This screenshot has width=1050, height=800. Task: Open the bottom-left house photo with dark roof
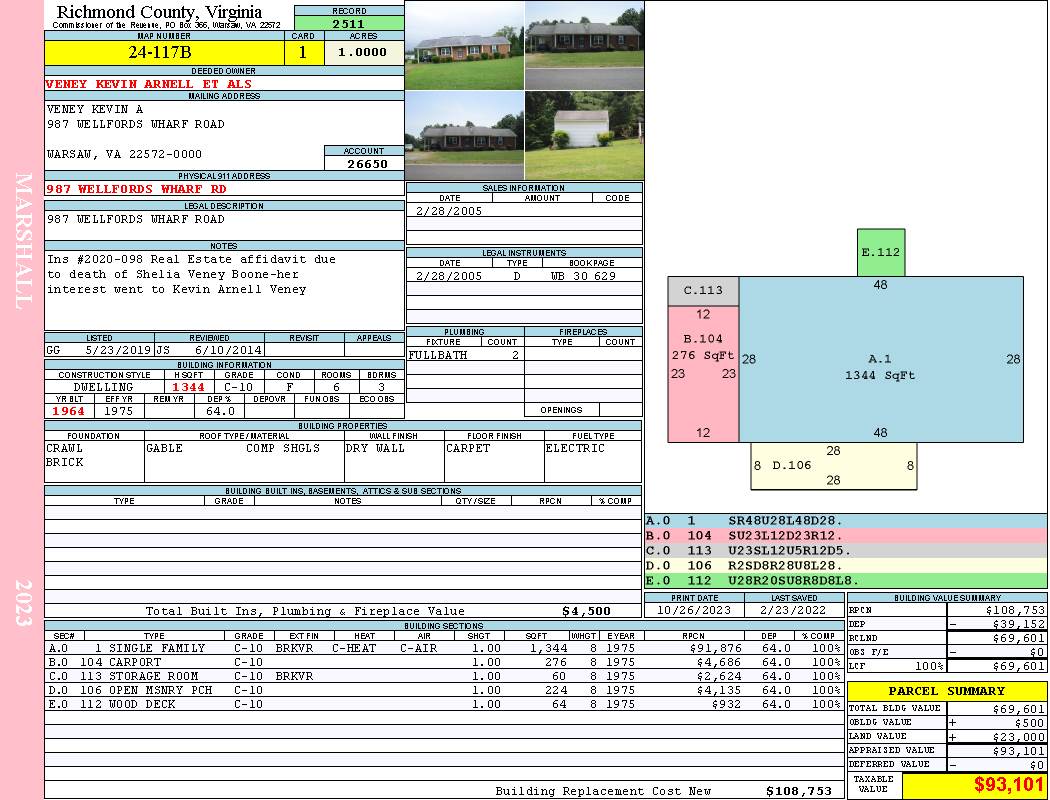[465, 135]
